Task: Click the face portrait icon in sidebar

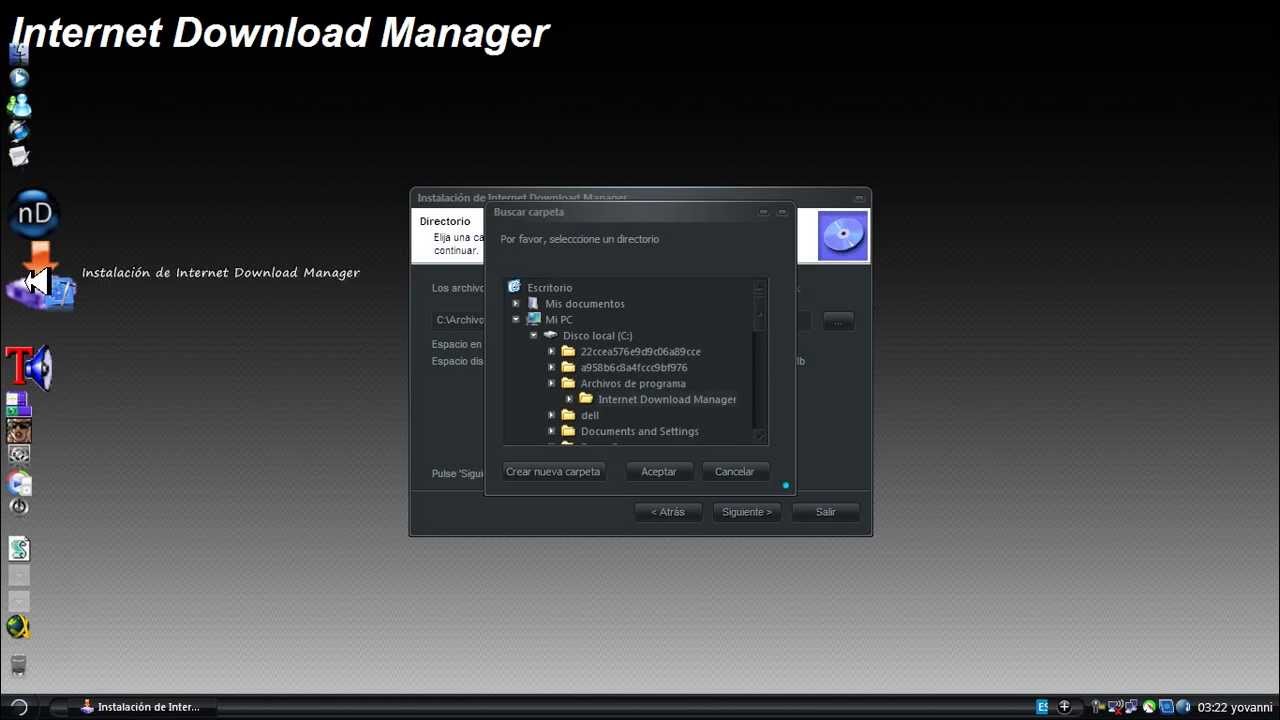Action: point(19,431)
